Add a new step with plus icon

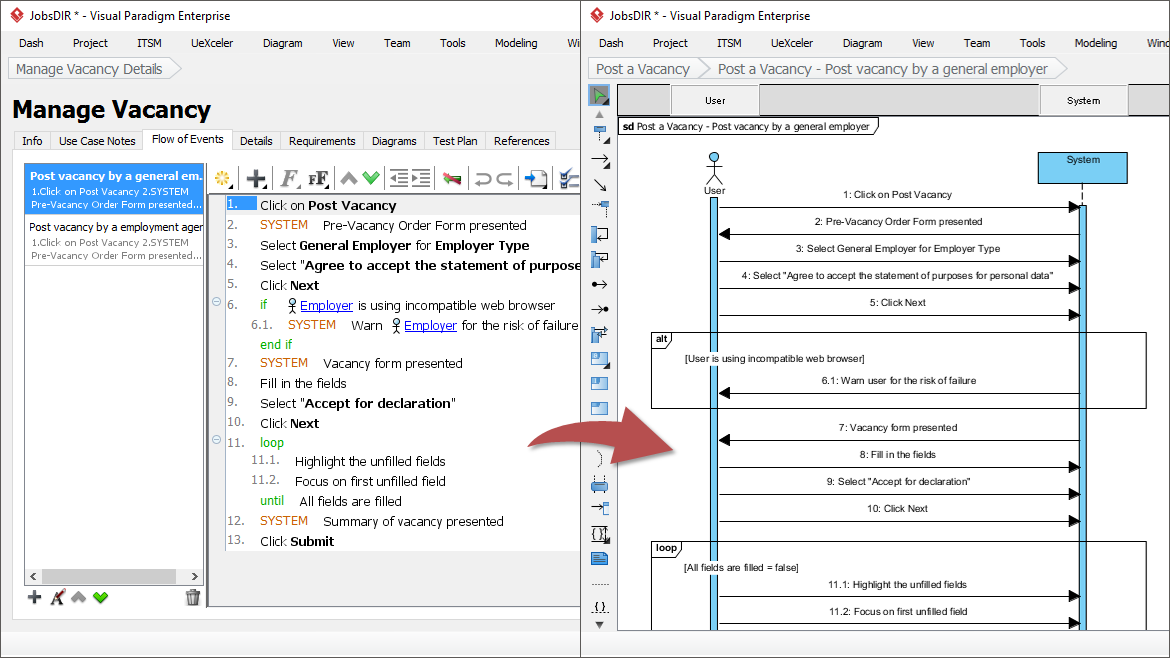point(256,178)
